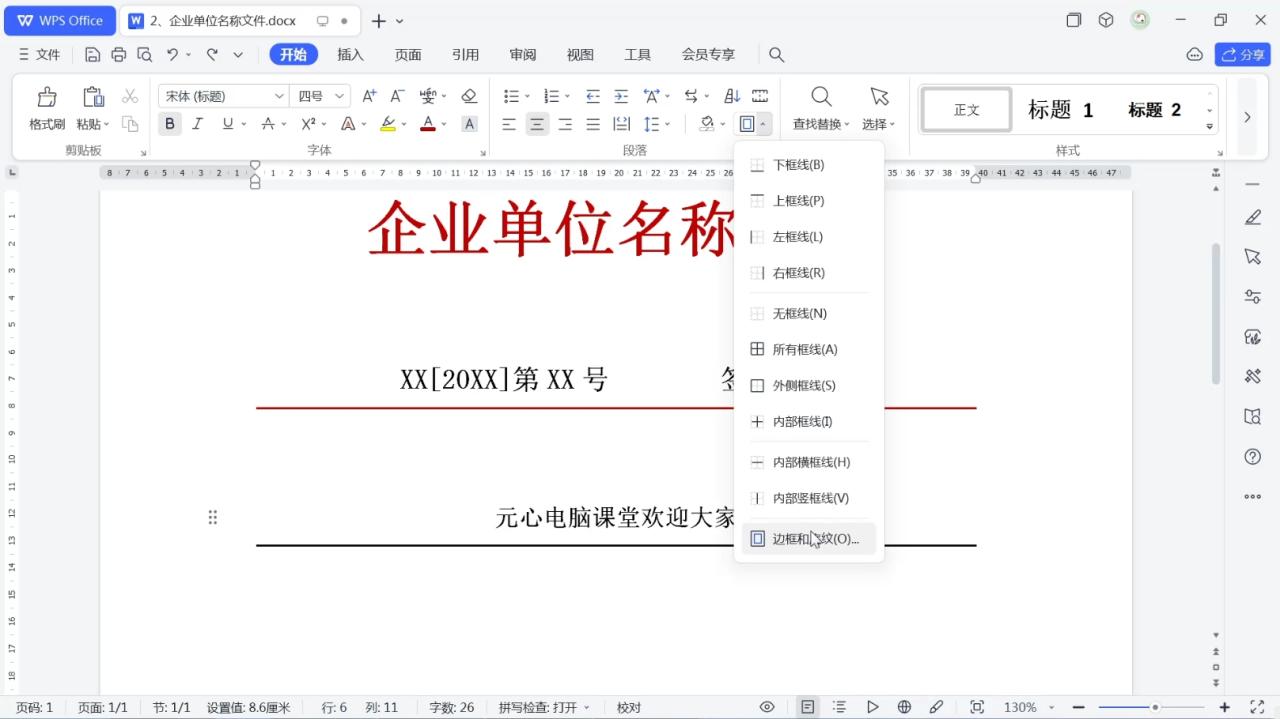Image resolution: width=1280 pixels, height=719 pixels.
Task: Click the Print Preview icon
Action: (x=145, y=55)
